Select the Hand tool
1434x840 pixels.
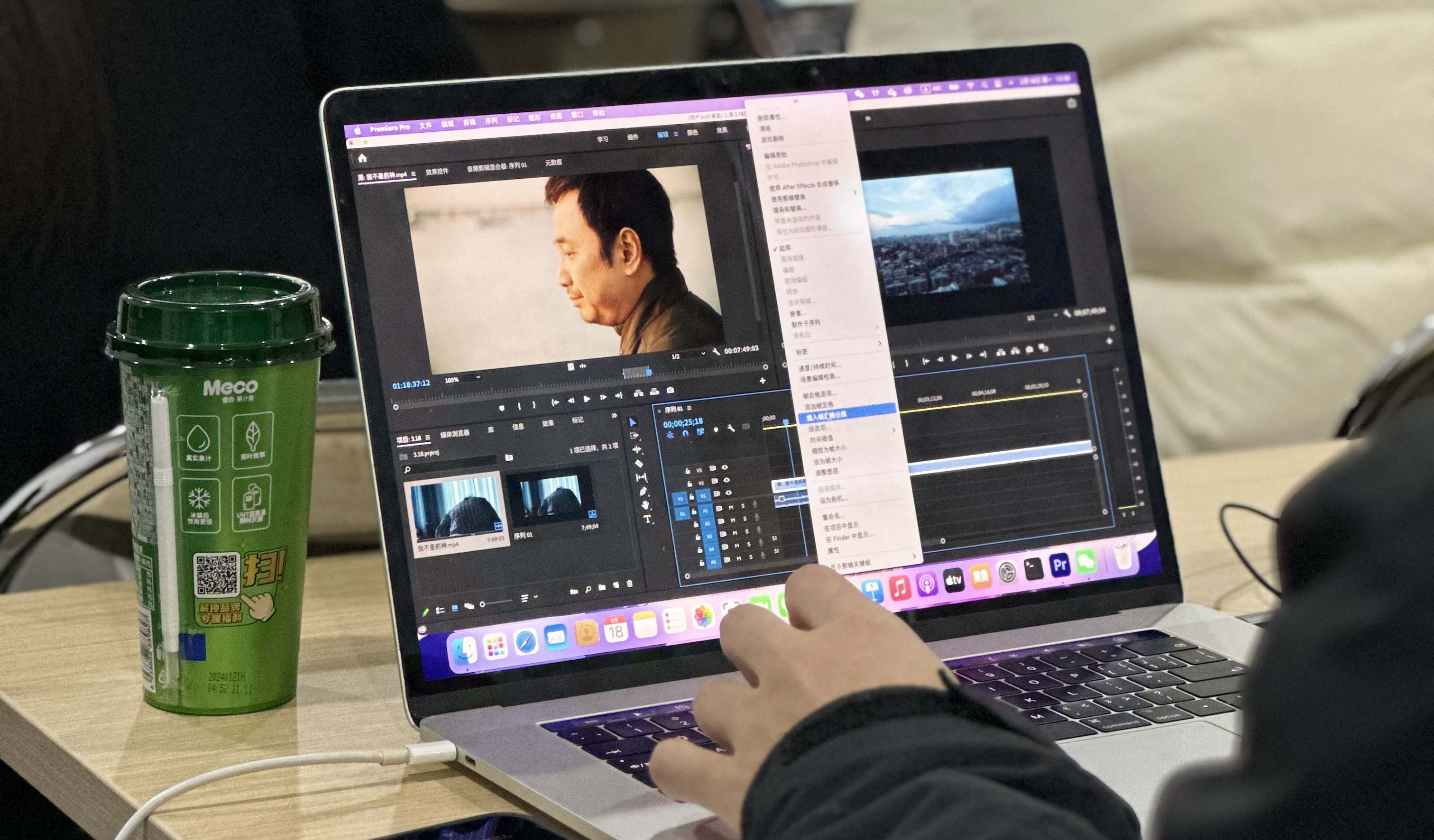[645, 504]
